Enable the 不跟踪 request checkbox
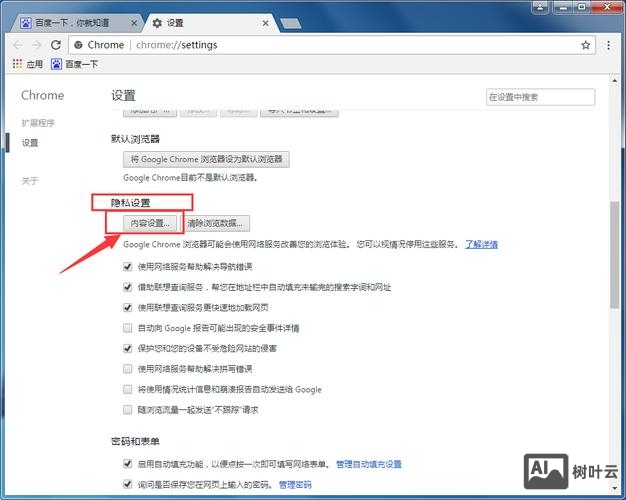The height and width of the screenshot is (500, 626). pos(127,409)
